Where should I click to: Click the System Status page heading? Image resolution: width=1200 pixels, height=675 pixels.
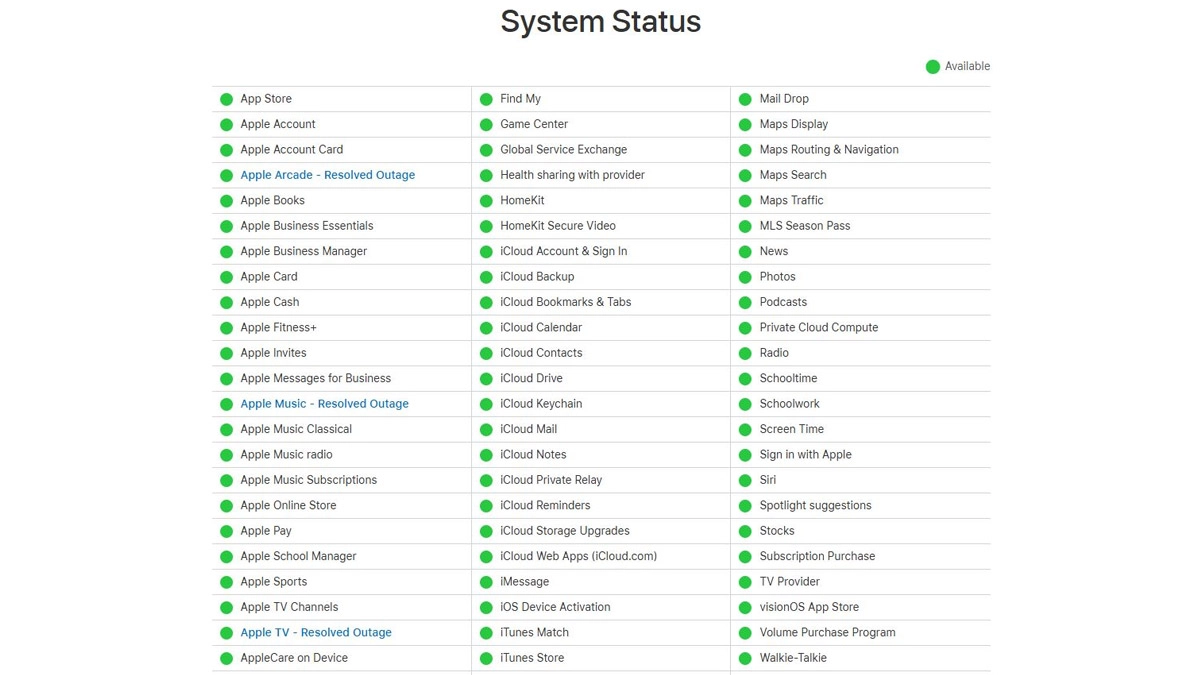pos(600,22)
